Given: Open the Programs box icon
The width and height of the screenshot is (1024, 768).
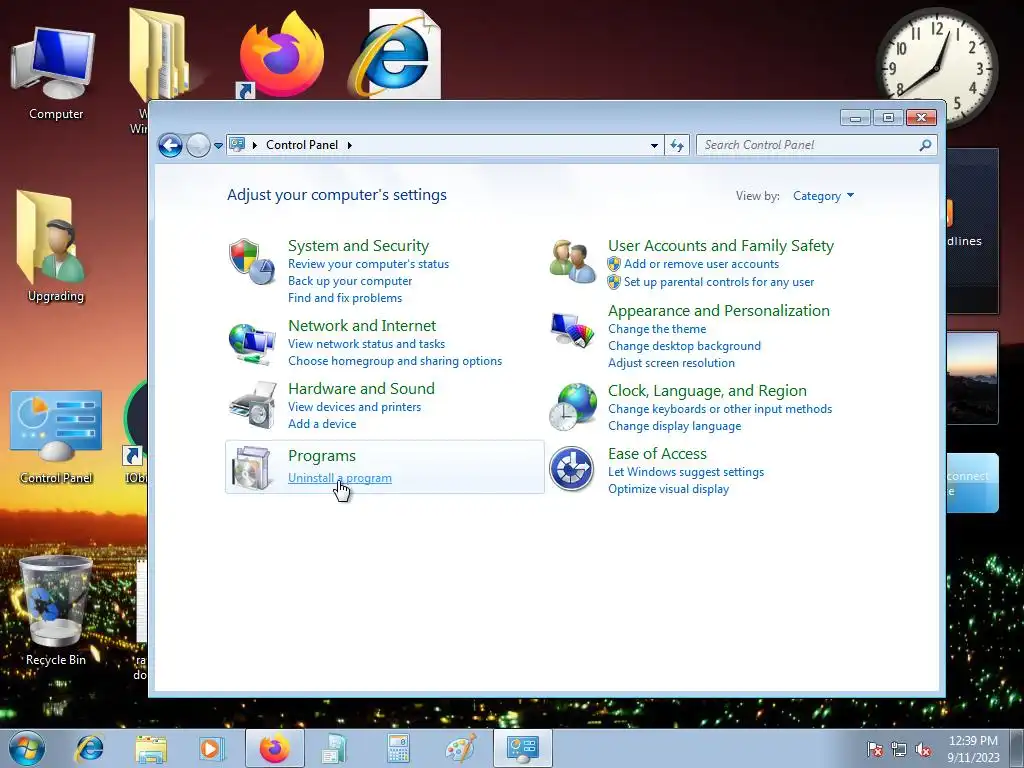Looking at the screenshot, I should tap(252, 468).
